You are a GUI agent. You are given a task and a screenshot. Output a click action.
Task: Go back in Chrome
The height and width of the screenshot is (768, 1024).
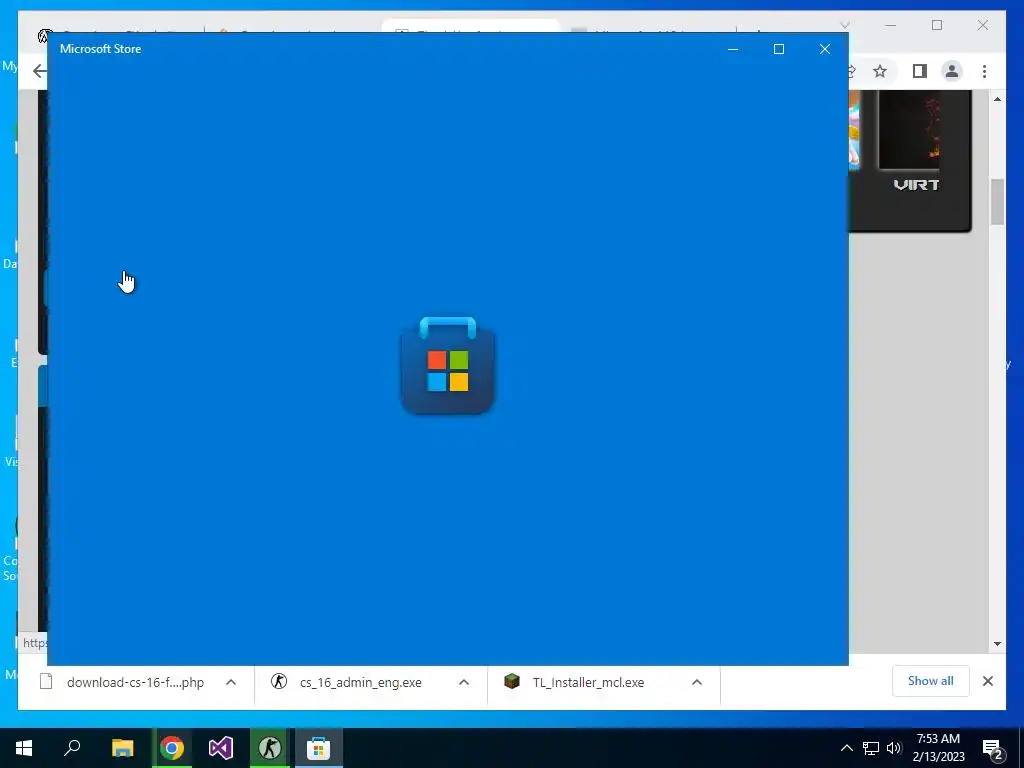tap(39, 71)
